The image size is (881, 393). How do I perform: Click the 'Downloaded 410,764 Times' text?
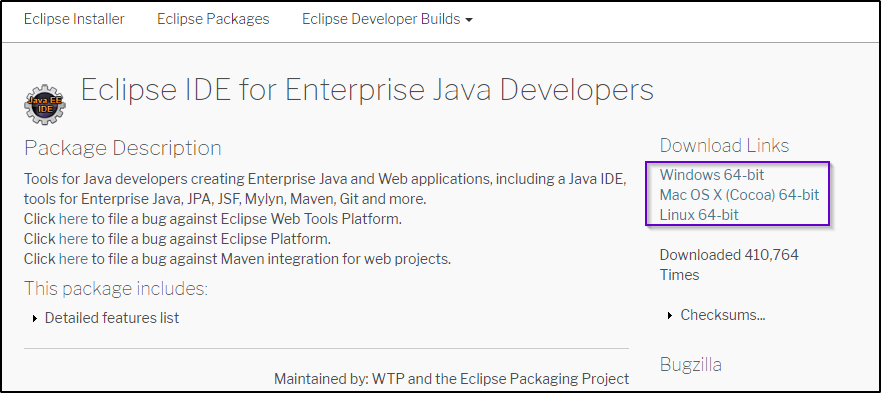click(729, 265)
